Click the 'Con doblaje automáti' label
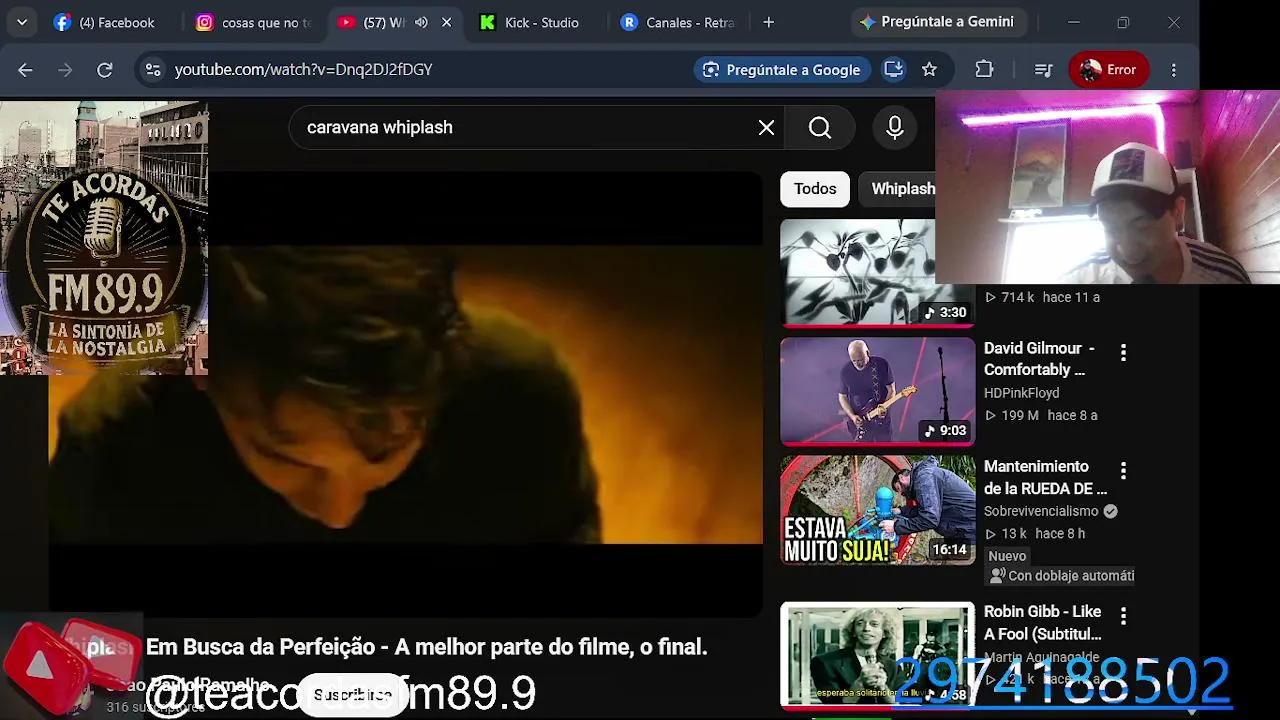 (1061, 576)
